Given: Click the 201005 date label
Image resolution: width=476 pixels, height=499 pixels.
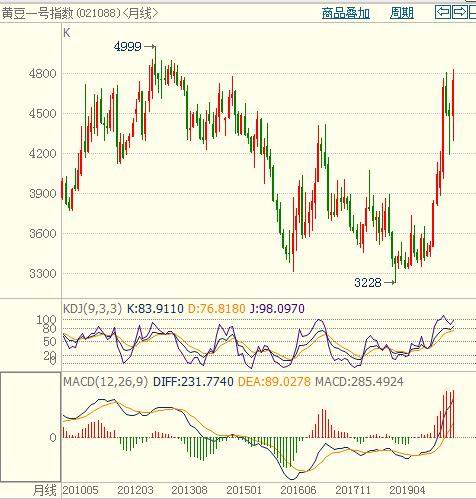Looking at the screenshot, I should [80, 490].
